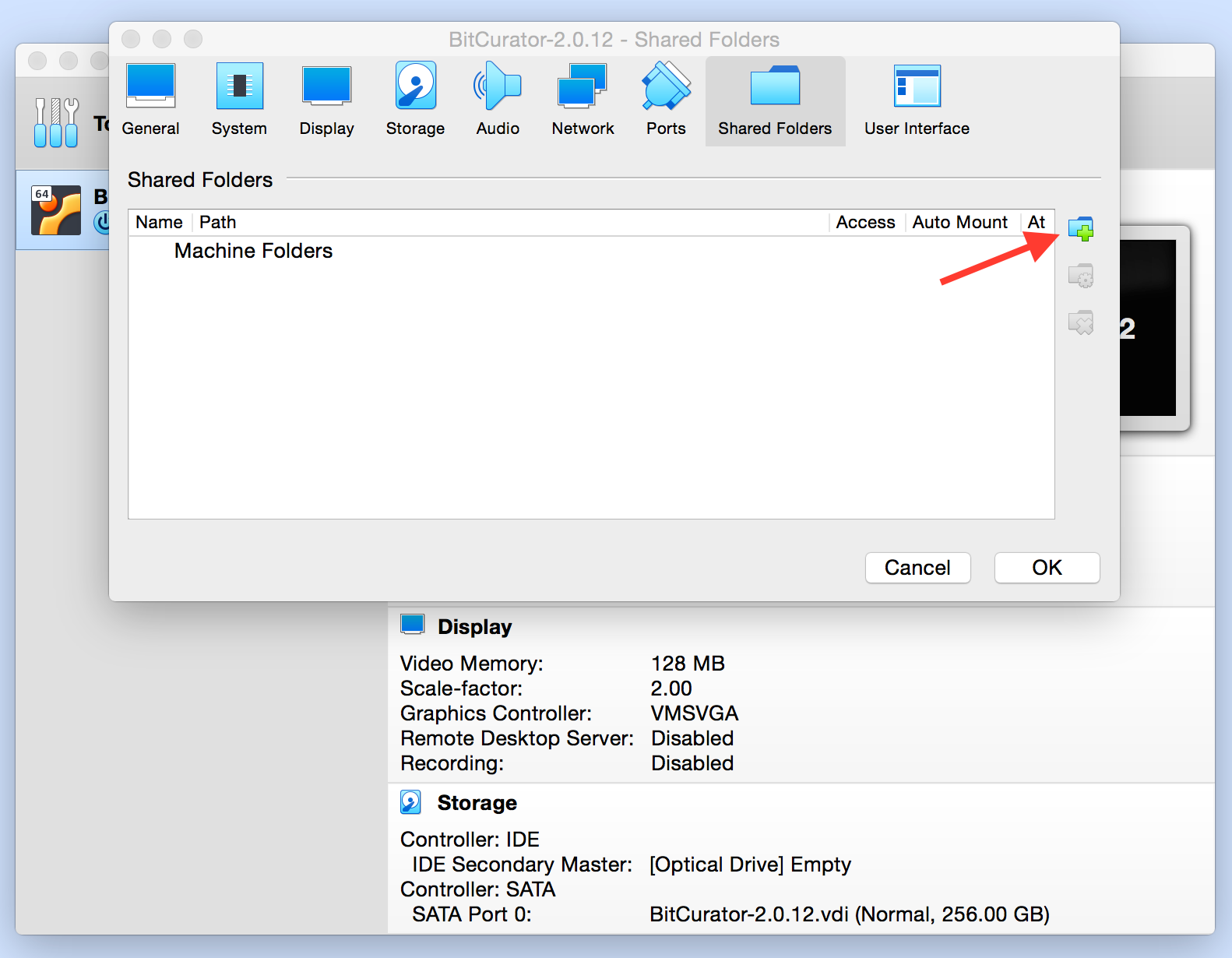The height and width of the screenshot is (958, 1232).
Task: Click the 'VMSVGA' graphics controller value
Action: [x=695, y=713]
